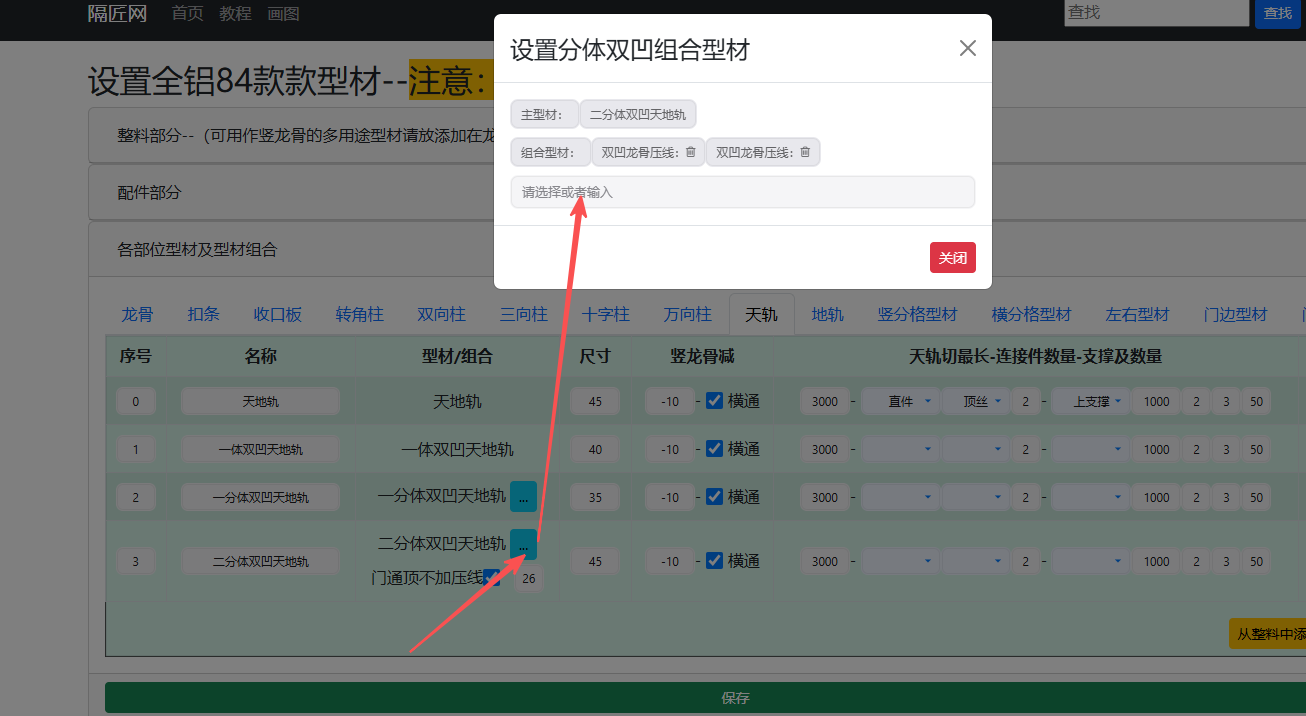The height and width of the screenshot is (716, 1306).
Task: Delete the first 双凹龙骨压线 combo profile
Action: point(690,153)
